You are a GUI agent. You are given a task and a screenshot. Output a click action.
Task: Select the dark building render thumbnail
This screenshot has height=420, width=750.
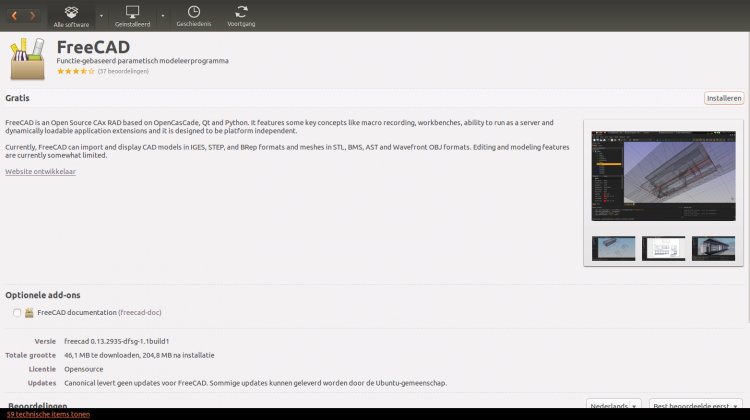(713, 248)
